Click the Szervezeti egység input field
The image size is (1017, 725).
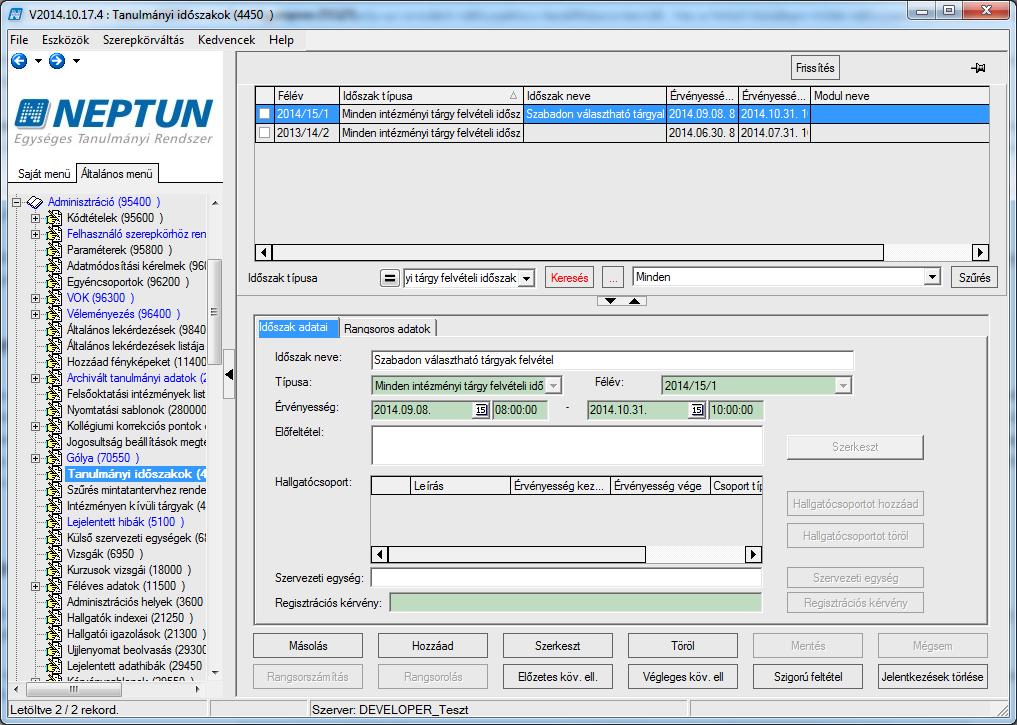pos(567,578)
